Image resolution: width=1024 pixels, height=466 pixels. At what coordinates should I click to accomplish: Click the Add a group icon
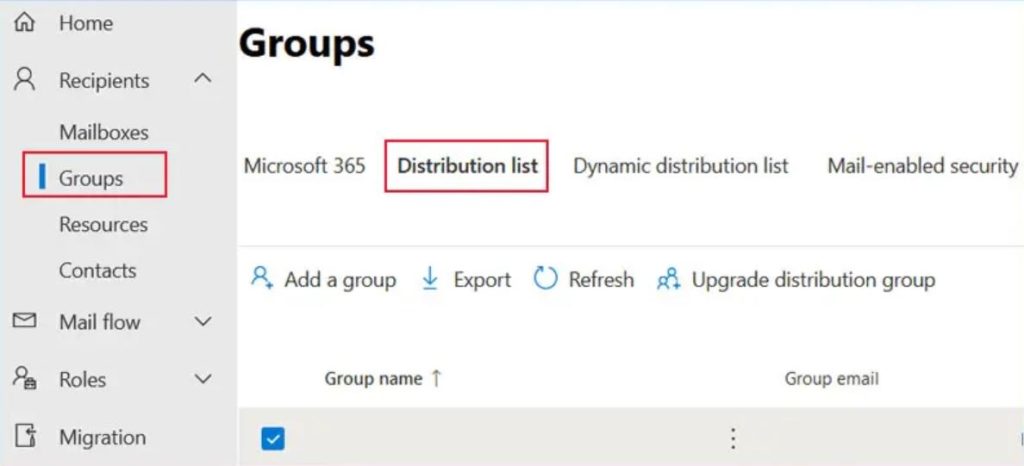click(262, 279)
